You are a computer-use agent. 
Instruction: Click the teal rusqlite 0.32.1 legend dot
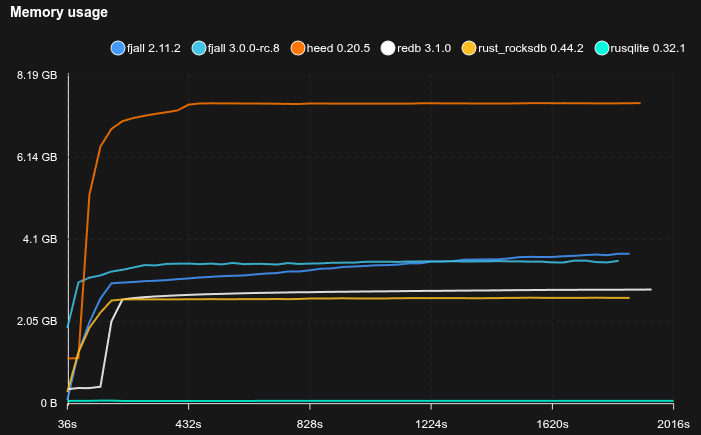(x=601, y=48)
